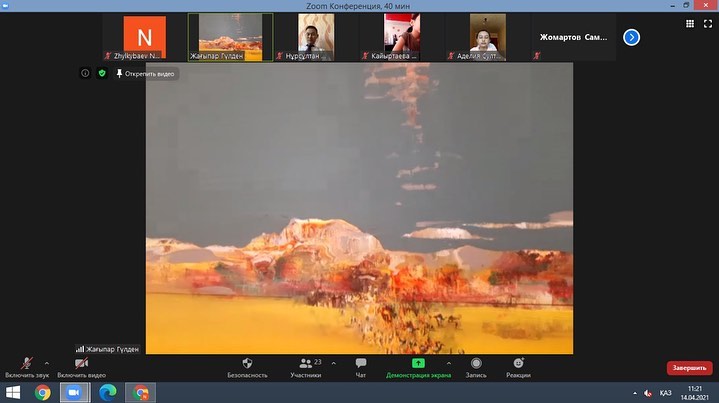719x403 pixels.
Task: Start recording with Запись
Action: (476, 368)
